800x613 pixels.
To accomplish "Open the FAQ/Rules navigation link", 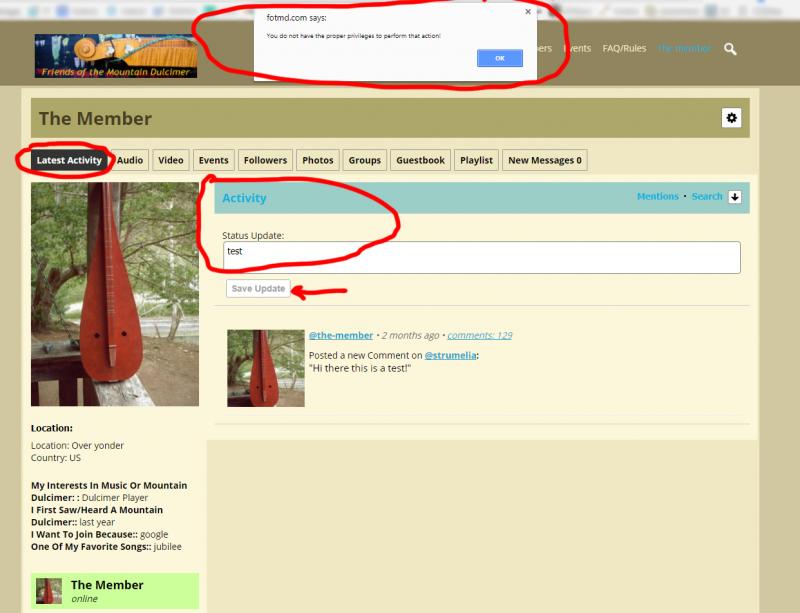I will pyautogui.click(x=624, y=48).
